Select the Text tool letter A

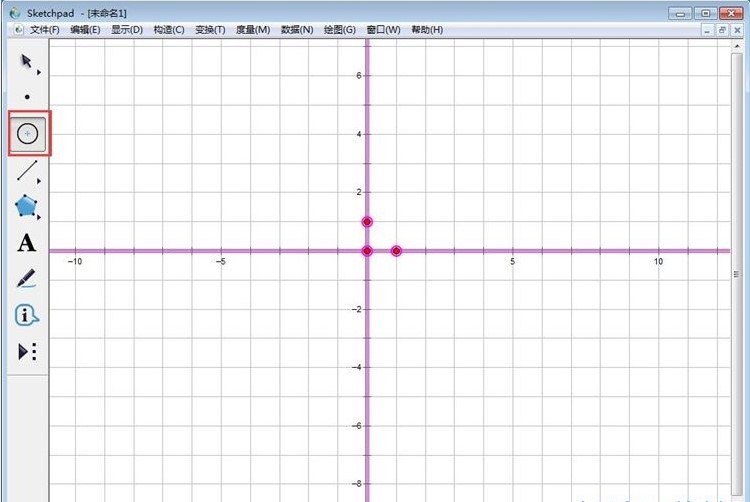(27, 243)
